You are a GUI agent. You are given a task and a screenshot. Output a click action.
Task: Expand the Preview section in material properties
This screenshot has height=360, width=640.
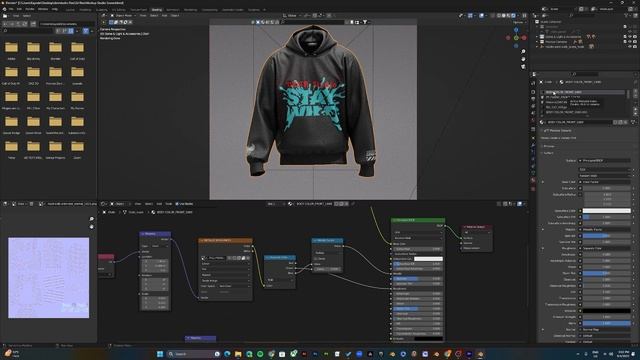click(x=549, y=146)
